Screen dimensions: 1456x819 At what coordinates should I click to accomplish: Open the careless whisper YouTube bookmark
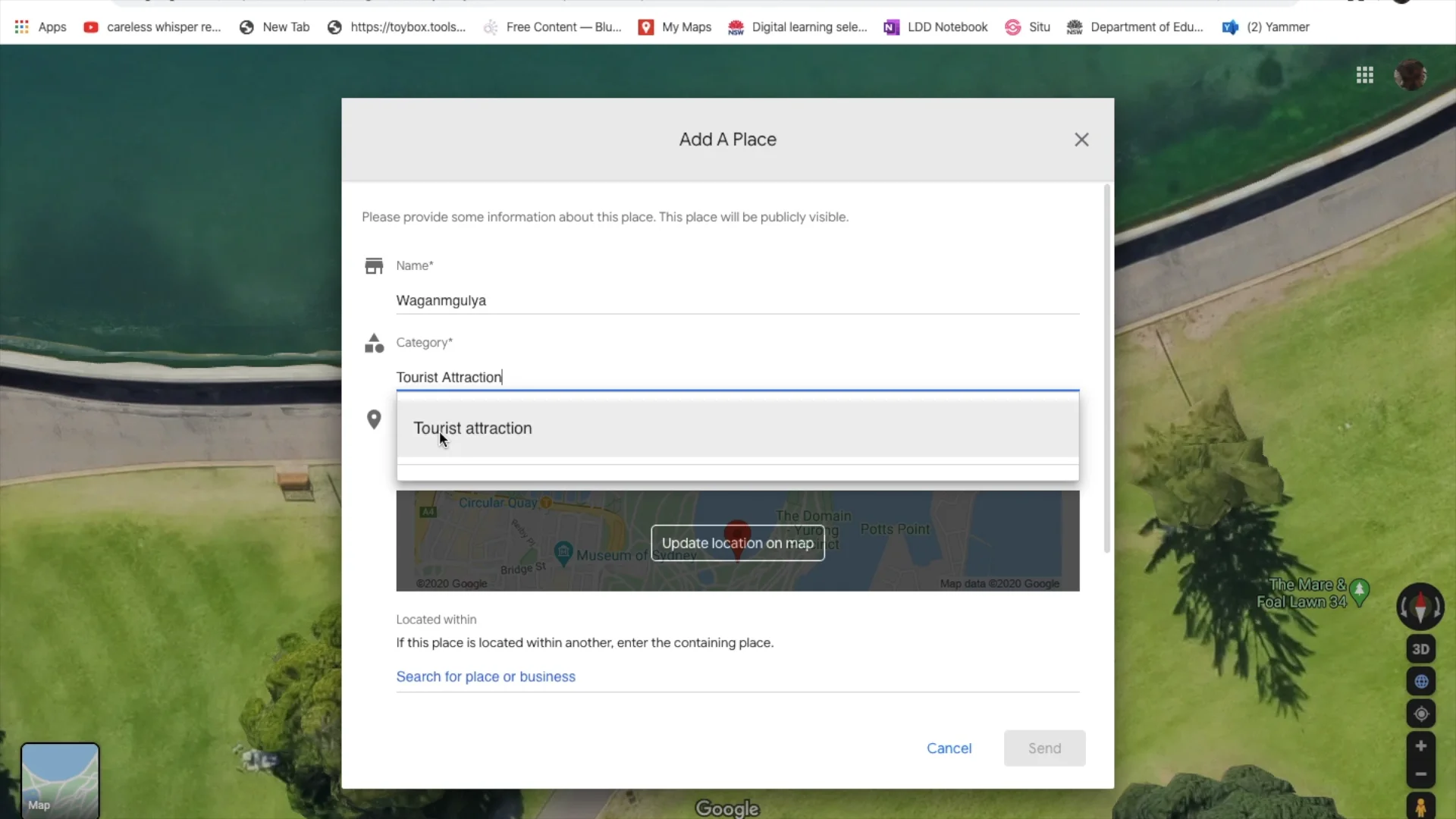point(162,27)
